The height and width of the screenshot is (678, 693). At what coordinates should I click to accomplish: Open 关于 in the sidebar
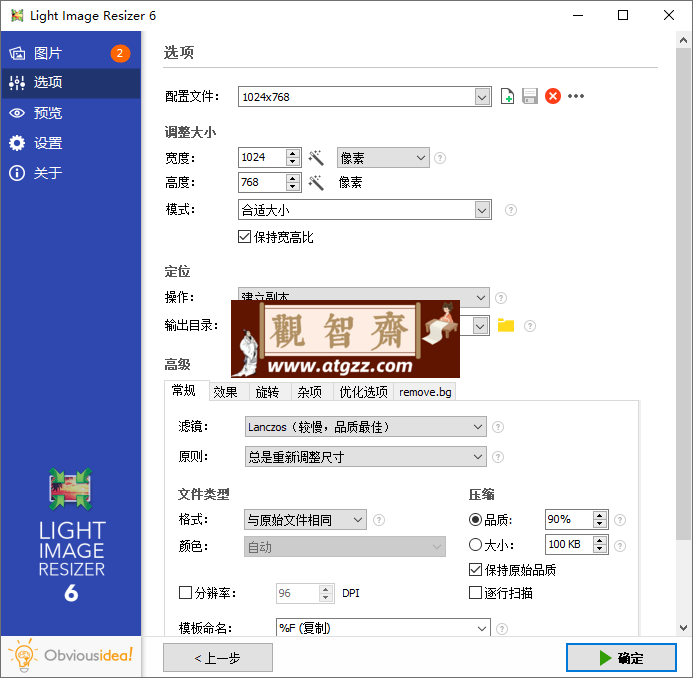[71, 173]
